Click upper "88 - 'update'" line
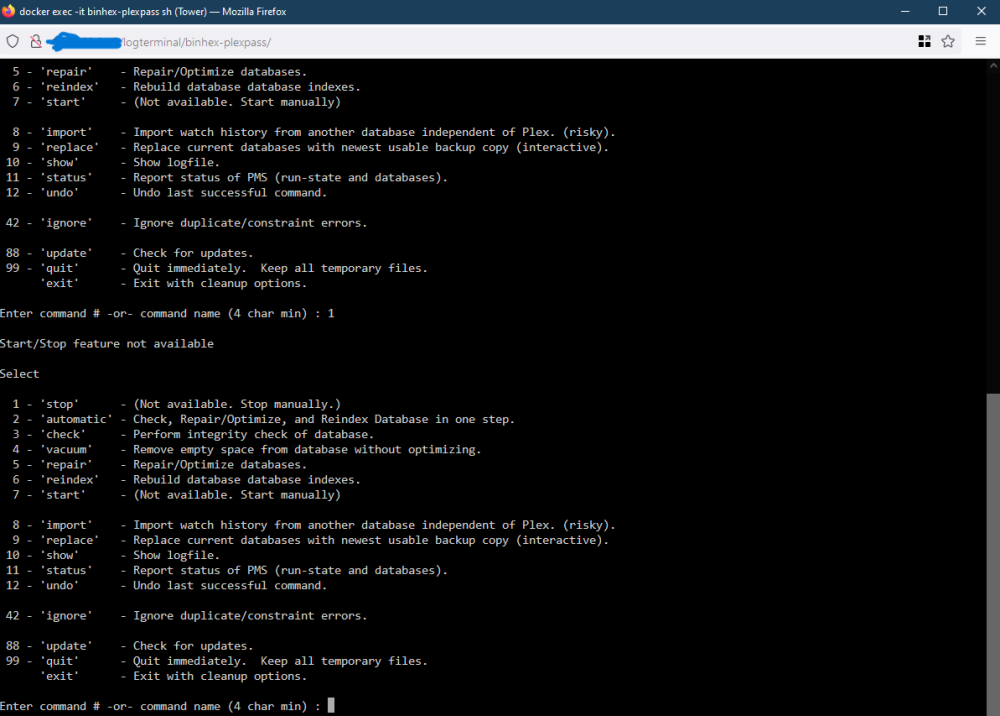Screen dimensions: 1000x716 (x=129, y=253)
